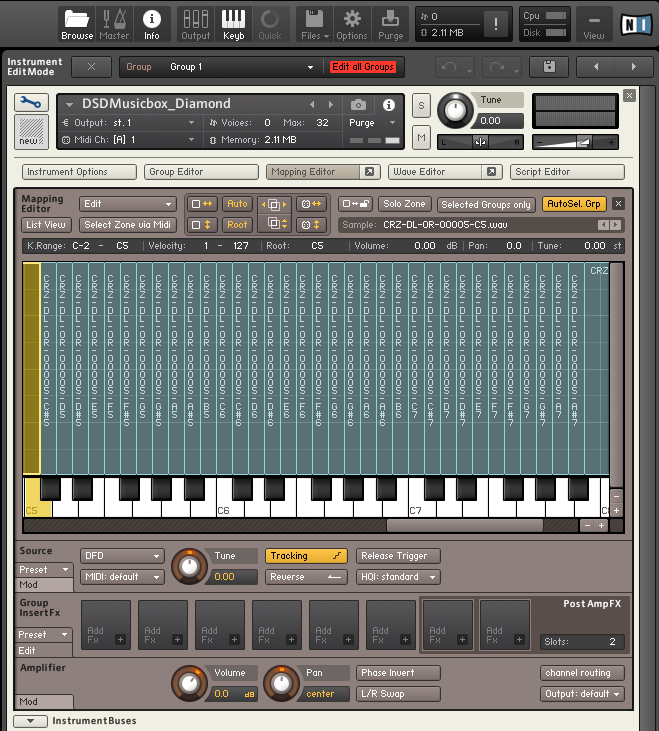659x731 pixels.
Task: Detach Wave Editor with its pop-out icon
Action: [x=492, y=172]
